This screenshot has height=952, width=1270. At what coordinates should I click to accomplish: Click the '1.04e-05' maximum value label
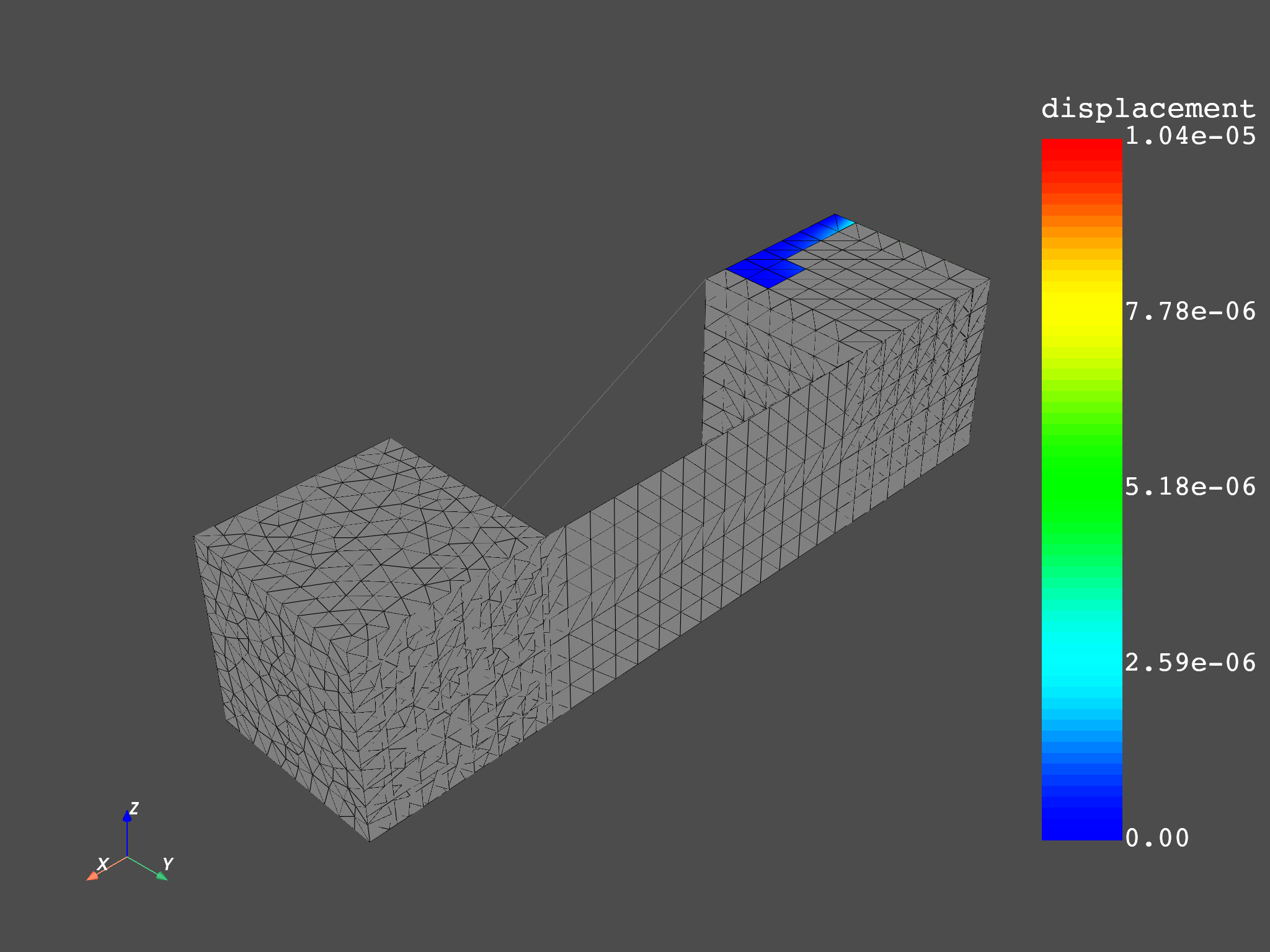click(1190, 136)
